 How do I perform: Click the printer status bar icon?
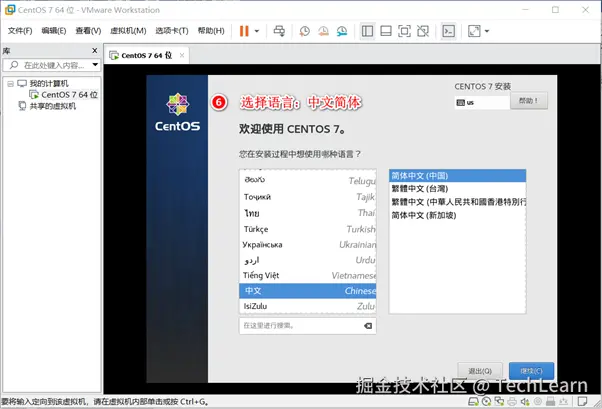pyautogui.click(x=512, y=402)
